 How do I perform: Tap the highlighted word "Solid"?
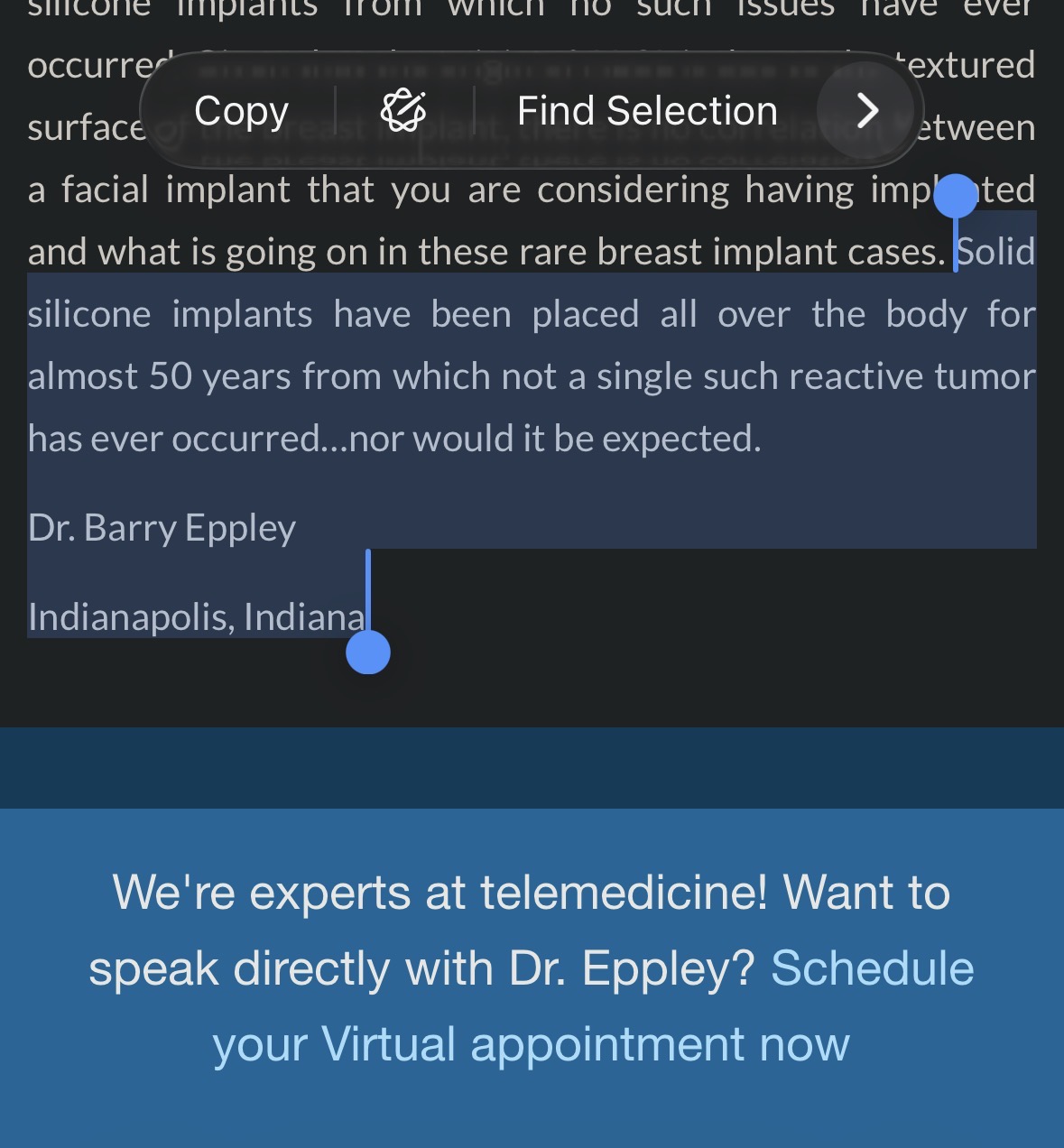coord(996,252)
